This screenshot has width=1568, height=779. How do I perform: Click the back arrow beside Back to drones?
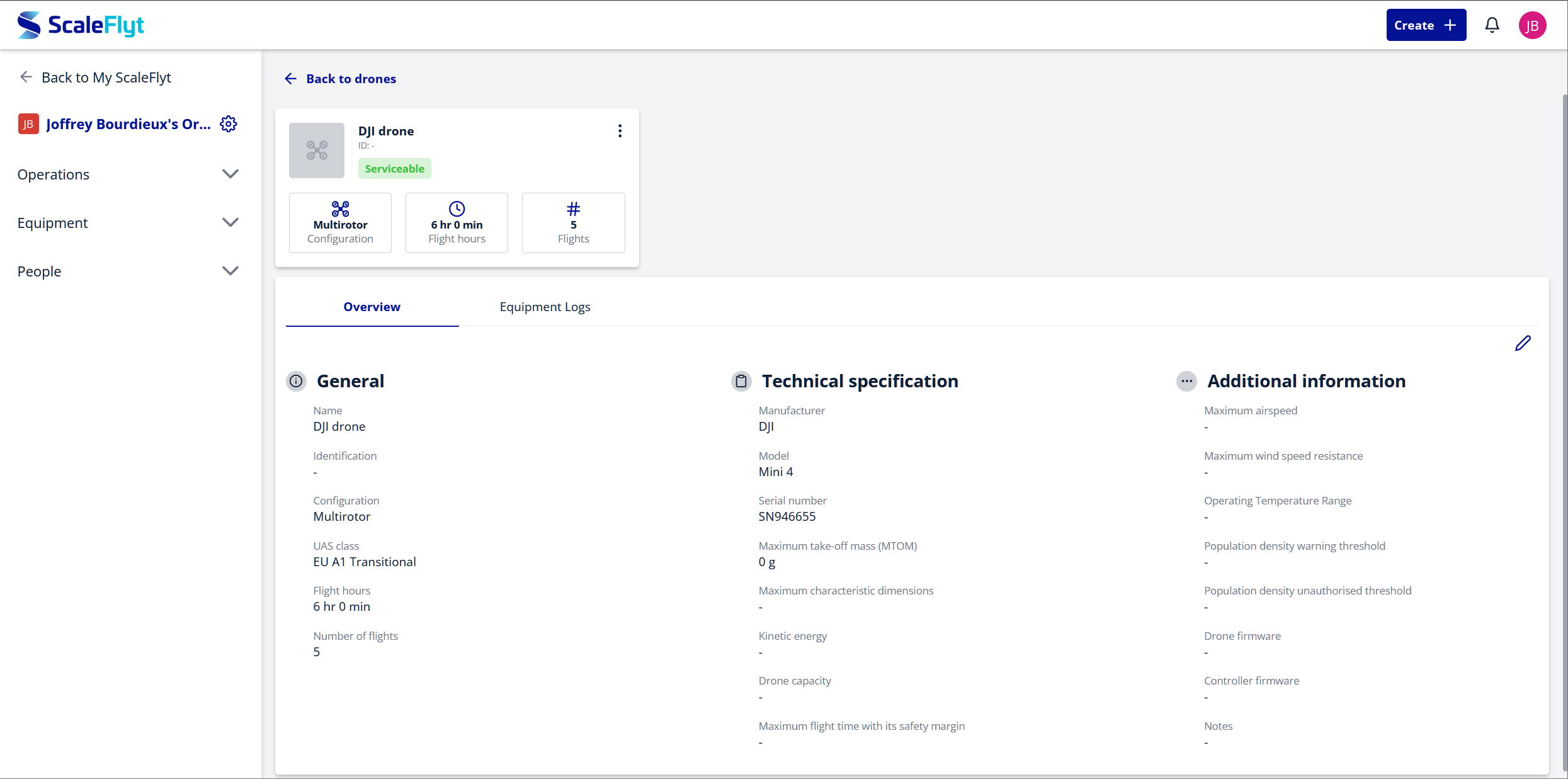(290, 79)
